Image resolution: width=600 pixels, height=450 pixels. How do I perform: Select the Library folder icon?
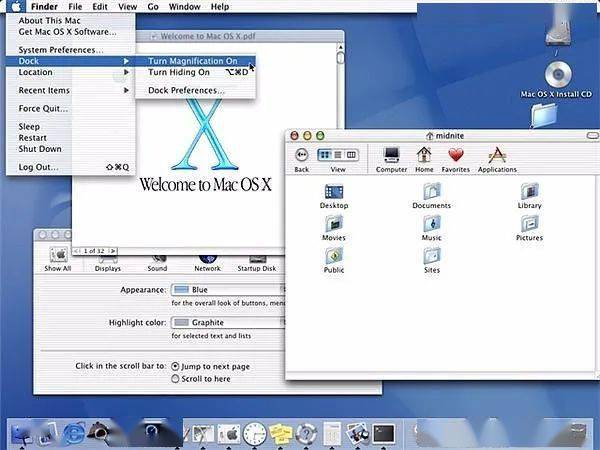click(x=530, y=191)
